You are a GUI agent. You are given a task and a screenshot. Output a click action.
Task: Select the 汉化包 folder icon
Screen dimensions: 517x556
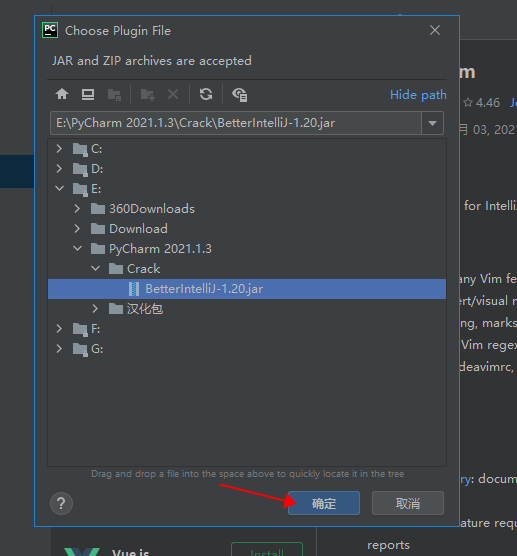pos(116,309)
